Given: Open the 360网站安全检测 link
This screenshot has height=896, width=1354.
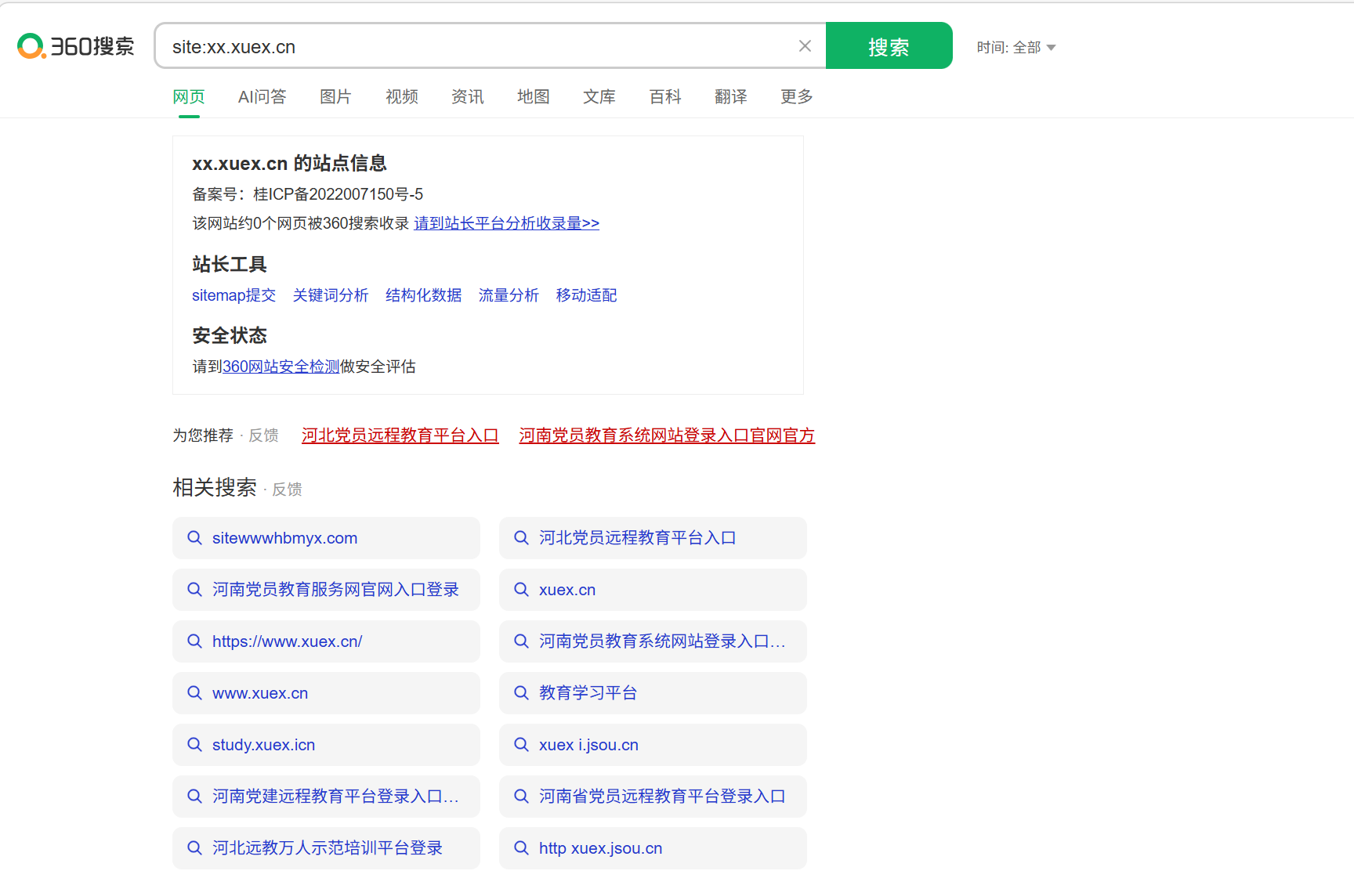Looking at the screenshot, I should tap(281, 367).
